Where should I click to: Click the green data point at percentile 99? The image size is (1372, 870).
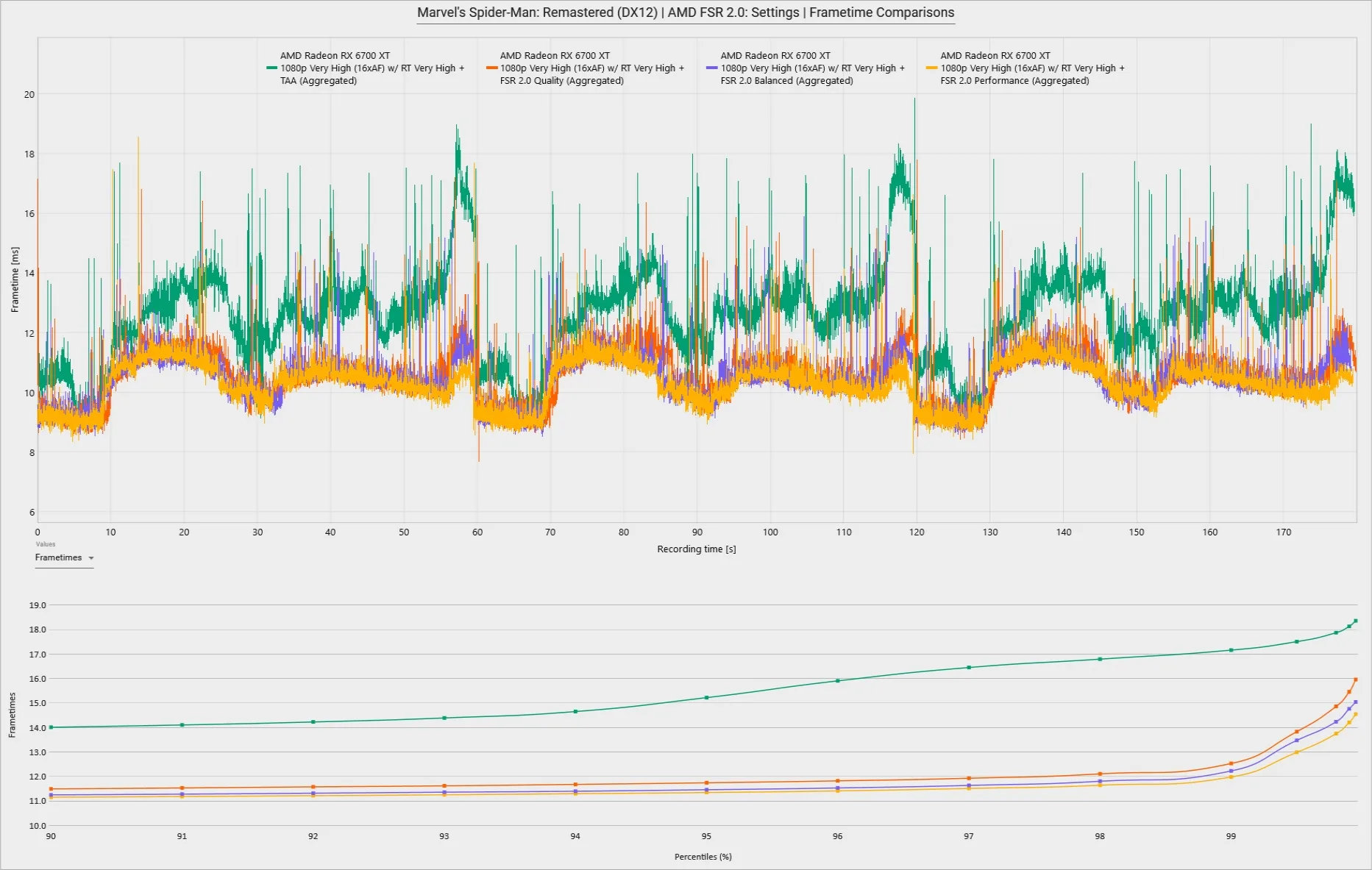pos(1231,650)
